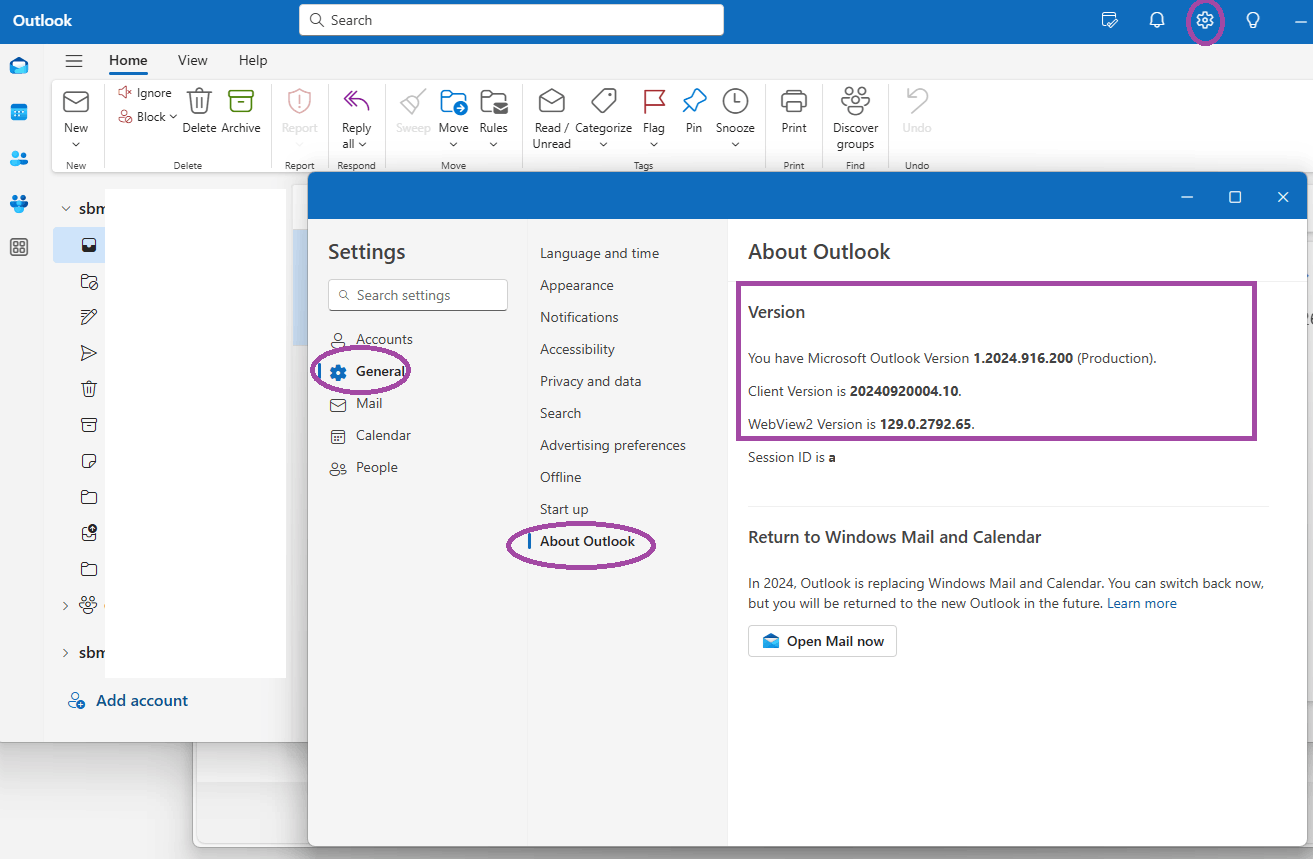Image resolution: width=1313 pixels, height=859 pixels.
Task: Open the lightbulb tips icon
Action: 1253,20
